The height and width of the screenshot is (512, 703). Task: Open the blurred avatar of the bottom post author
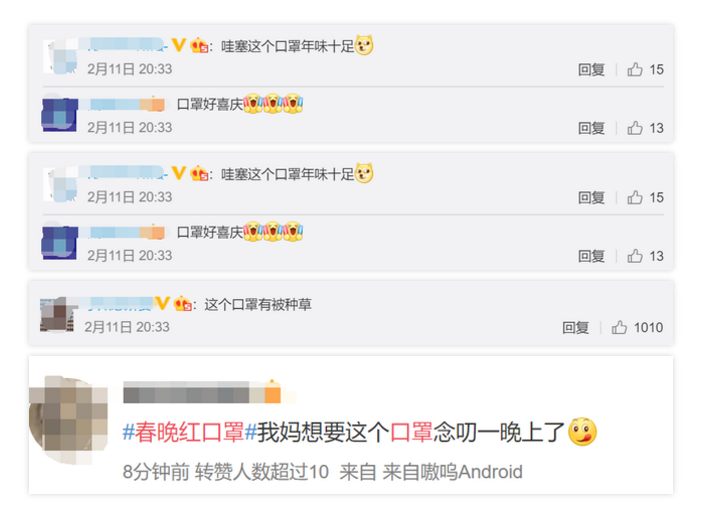click(x=68, y=420)
